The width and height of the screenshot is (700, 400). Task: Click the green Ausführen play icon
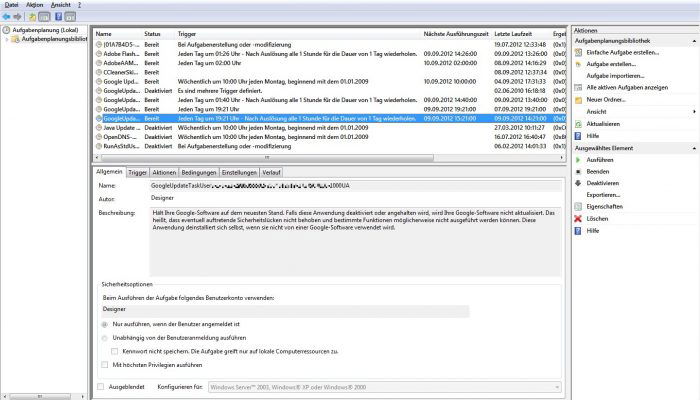coord(578,159)
